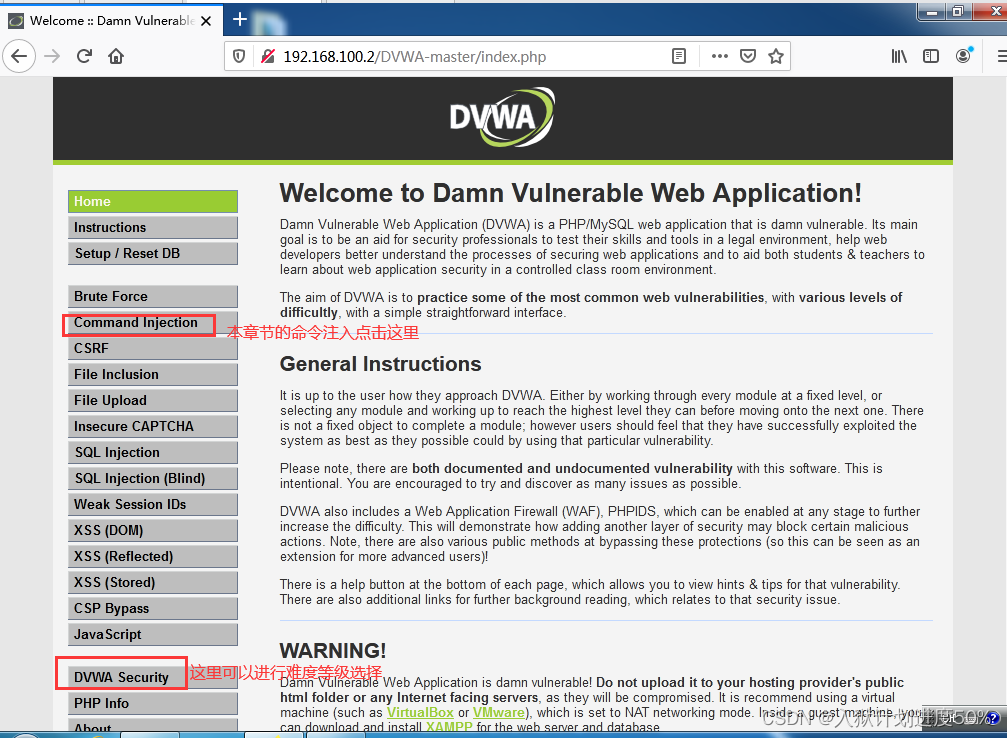The image size is (1007, 738).
Task: Open XSS (Stored) module
Action: pos(153,583)
